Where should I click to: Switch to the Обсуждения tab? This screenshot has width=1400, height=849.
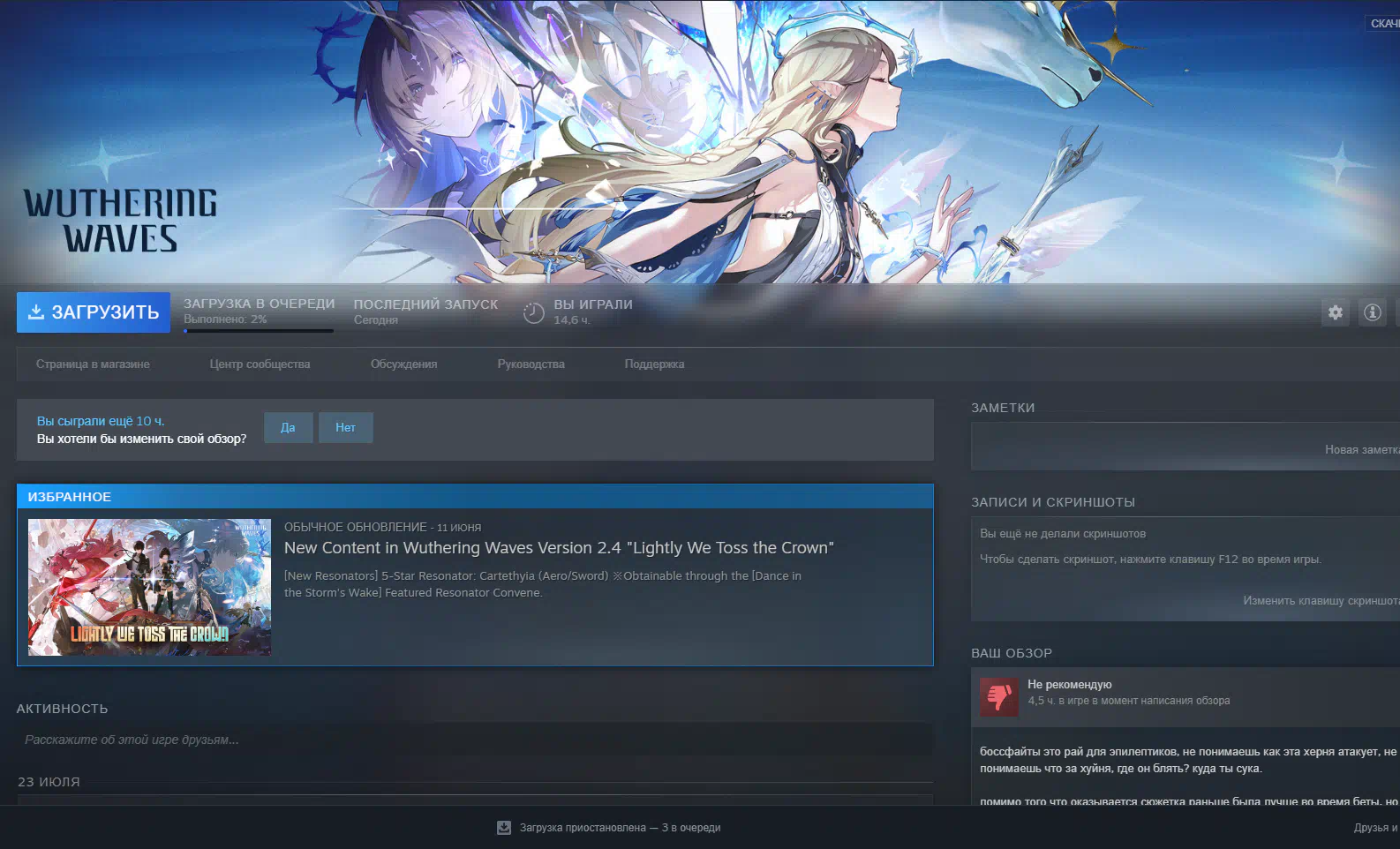point(403,364)
